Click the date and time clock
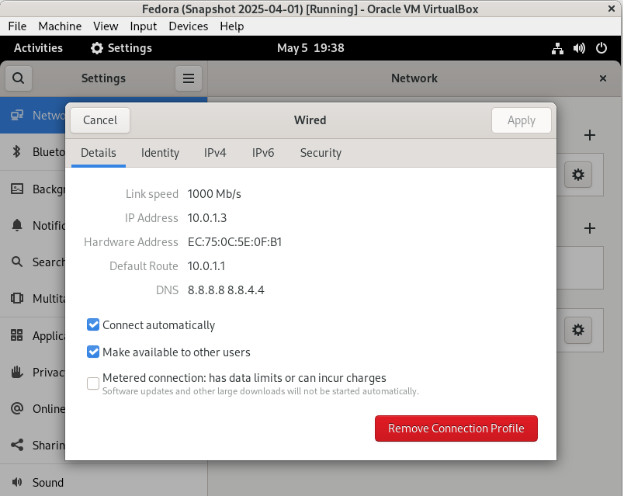Viewport: 623px width, 496px height. [311, 48]
